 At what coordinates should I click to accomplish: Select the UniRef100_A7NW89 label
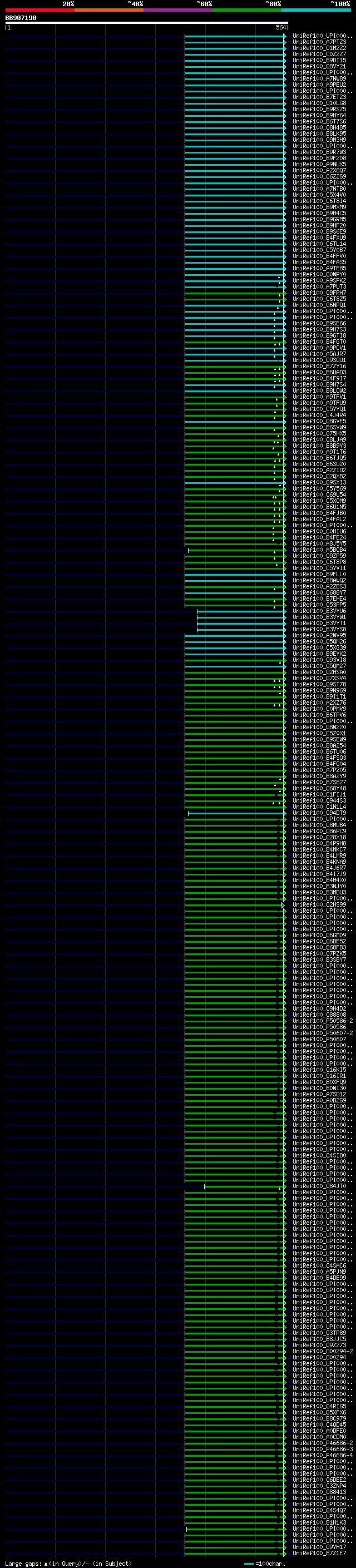319,78
